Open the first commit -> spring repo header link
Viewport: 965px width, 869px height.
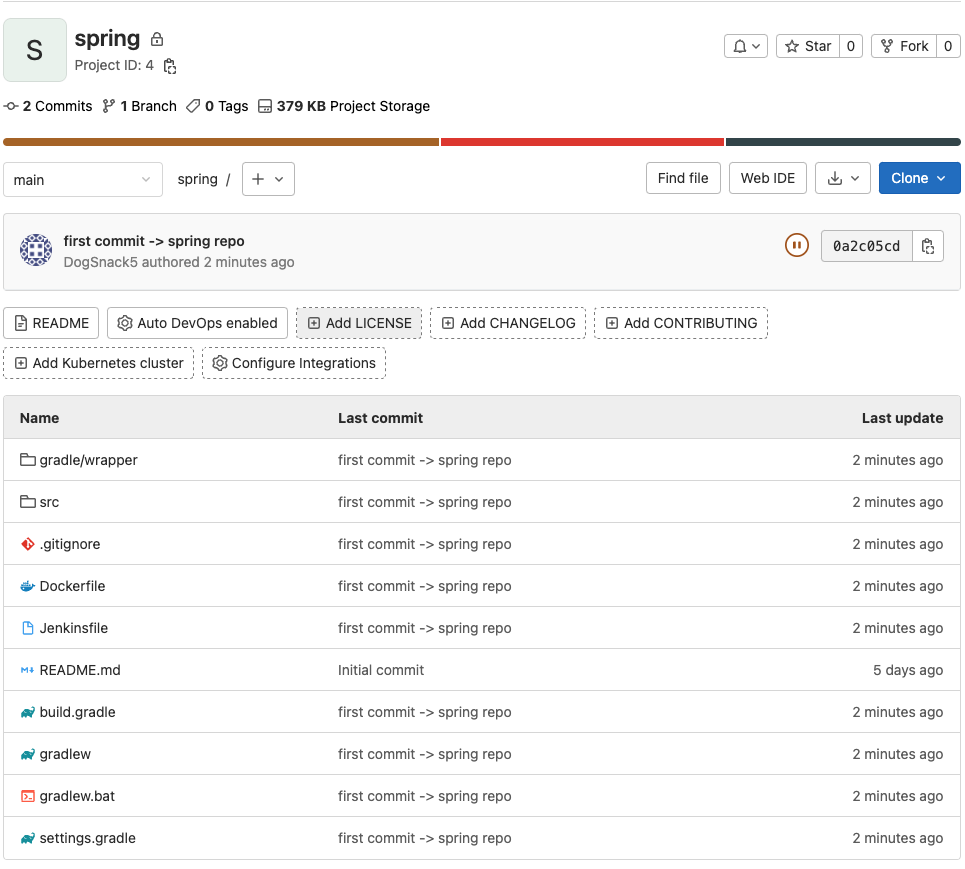(154, 241)
